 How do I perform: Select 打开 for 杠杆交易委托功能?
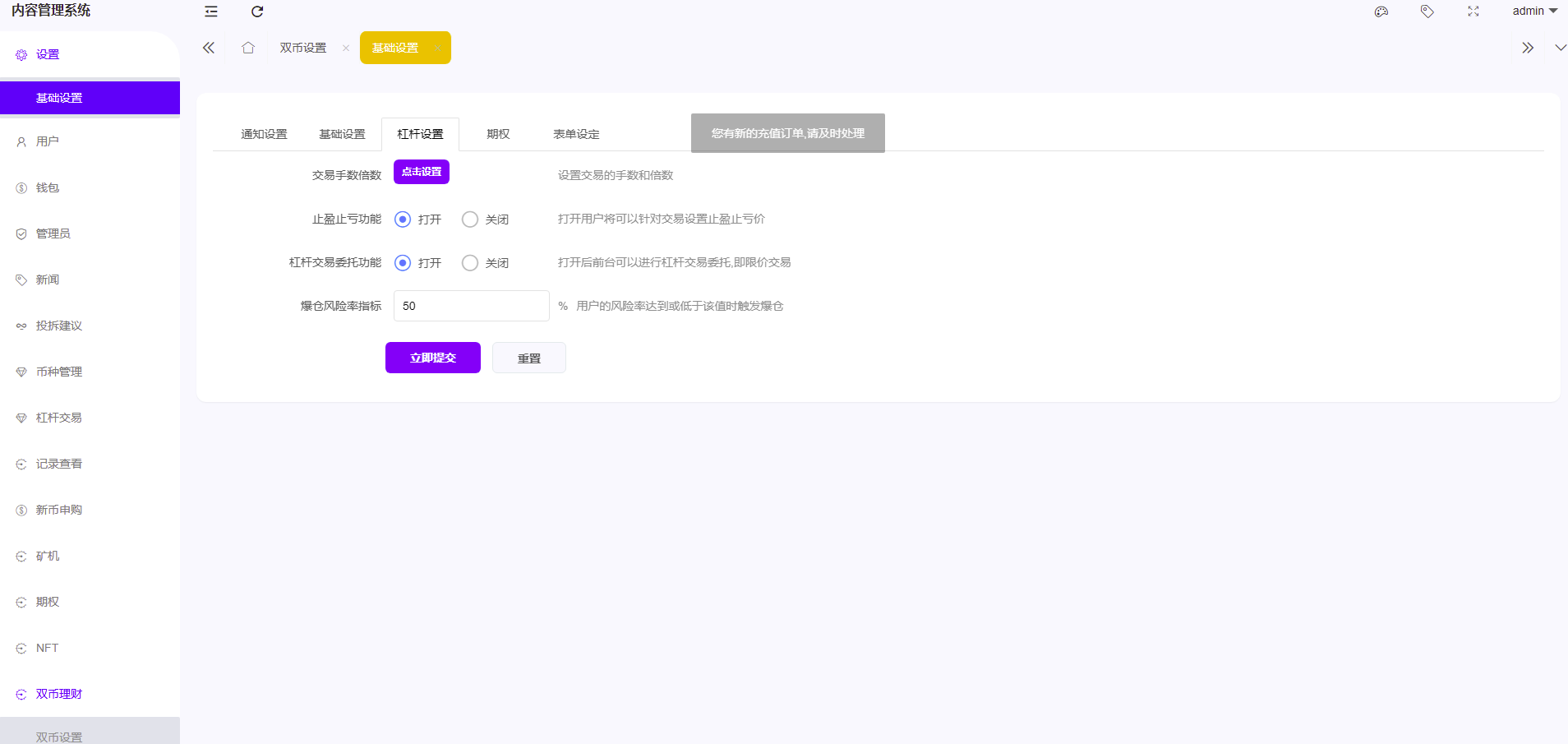click(x=403, y=263)
